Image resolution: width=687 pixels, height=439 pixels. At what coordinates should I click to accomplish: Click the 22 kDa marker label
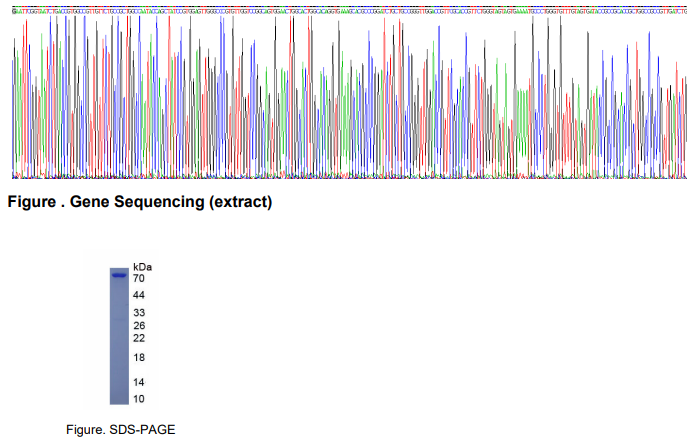139,338
